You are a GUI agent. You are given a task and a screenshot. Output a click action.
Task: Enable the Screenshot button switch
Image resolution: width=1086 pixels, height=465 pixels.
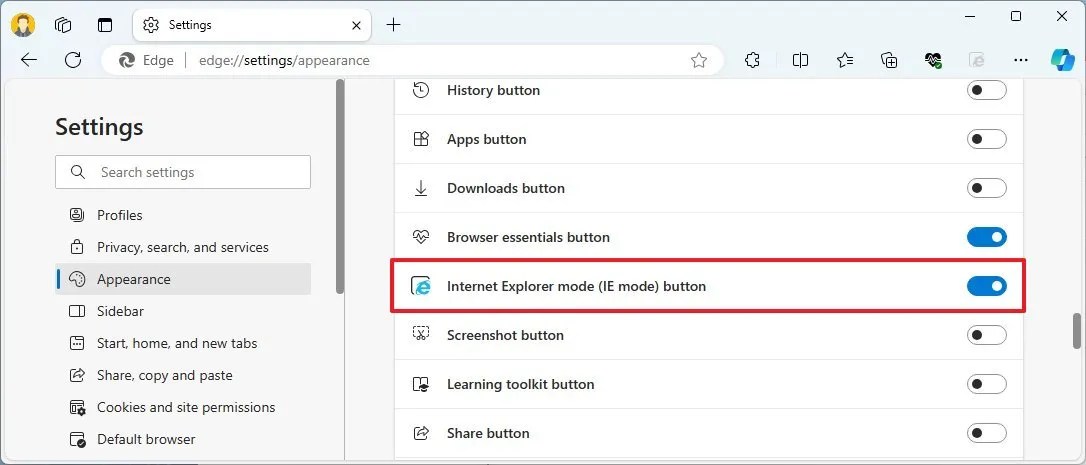[986, 335]
